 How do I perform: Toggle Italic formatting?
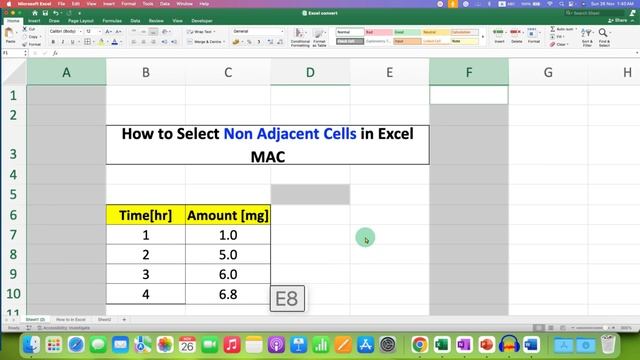point(62,42)
